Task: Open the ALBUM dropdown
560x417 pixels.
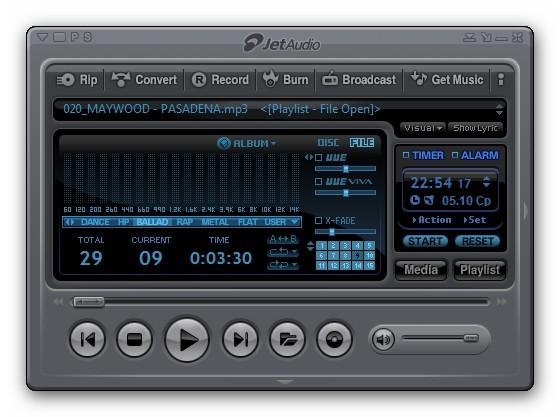Action: 247,144
